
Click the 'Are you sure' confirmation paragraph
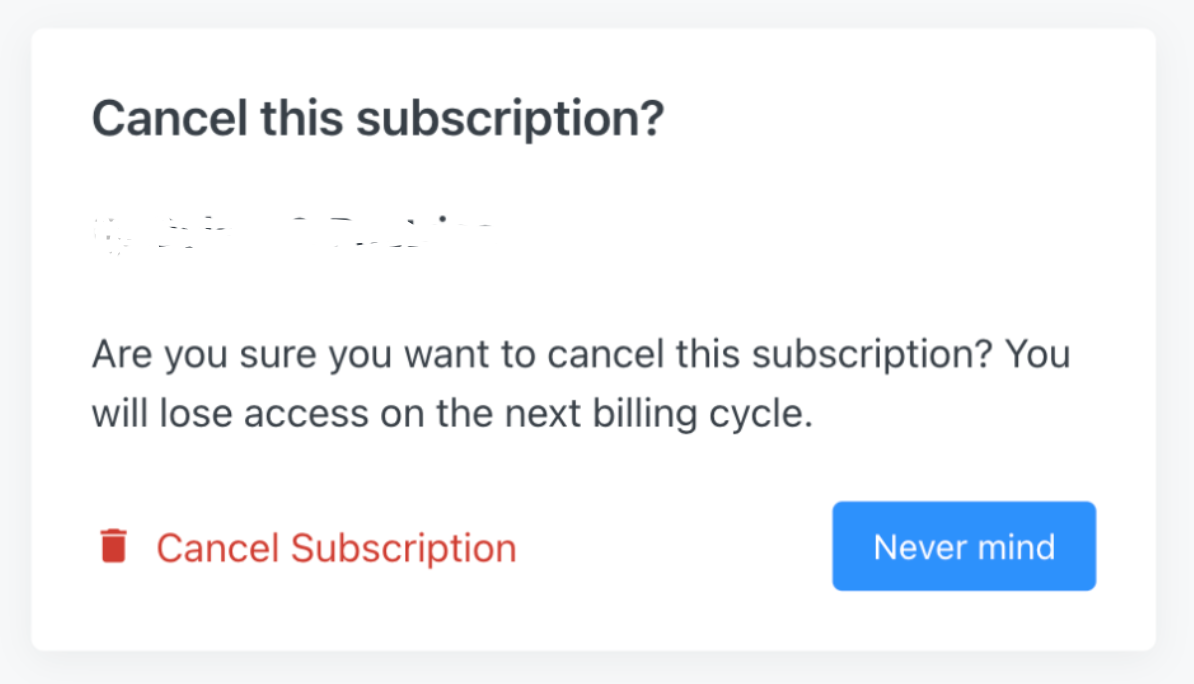point(580,356)
